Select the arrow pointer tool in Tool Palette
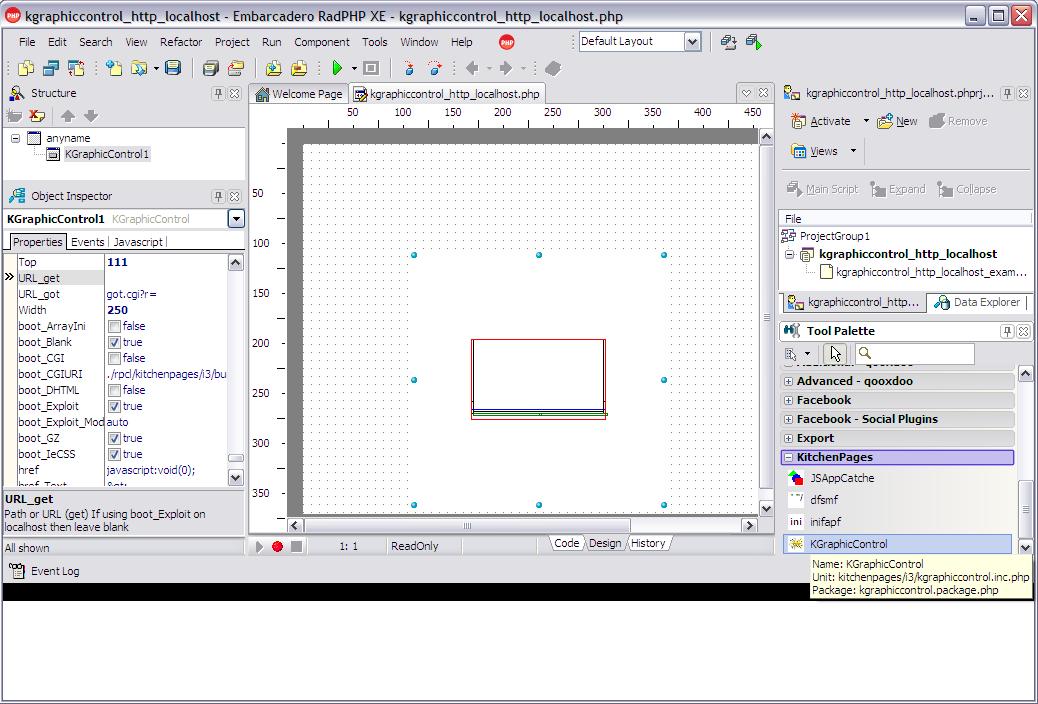The width and height of the screenshot is (1038, 704). click(835, 354)
